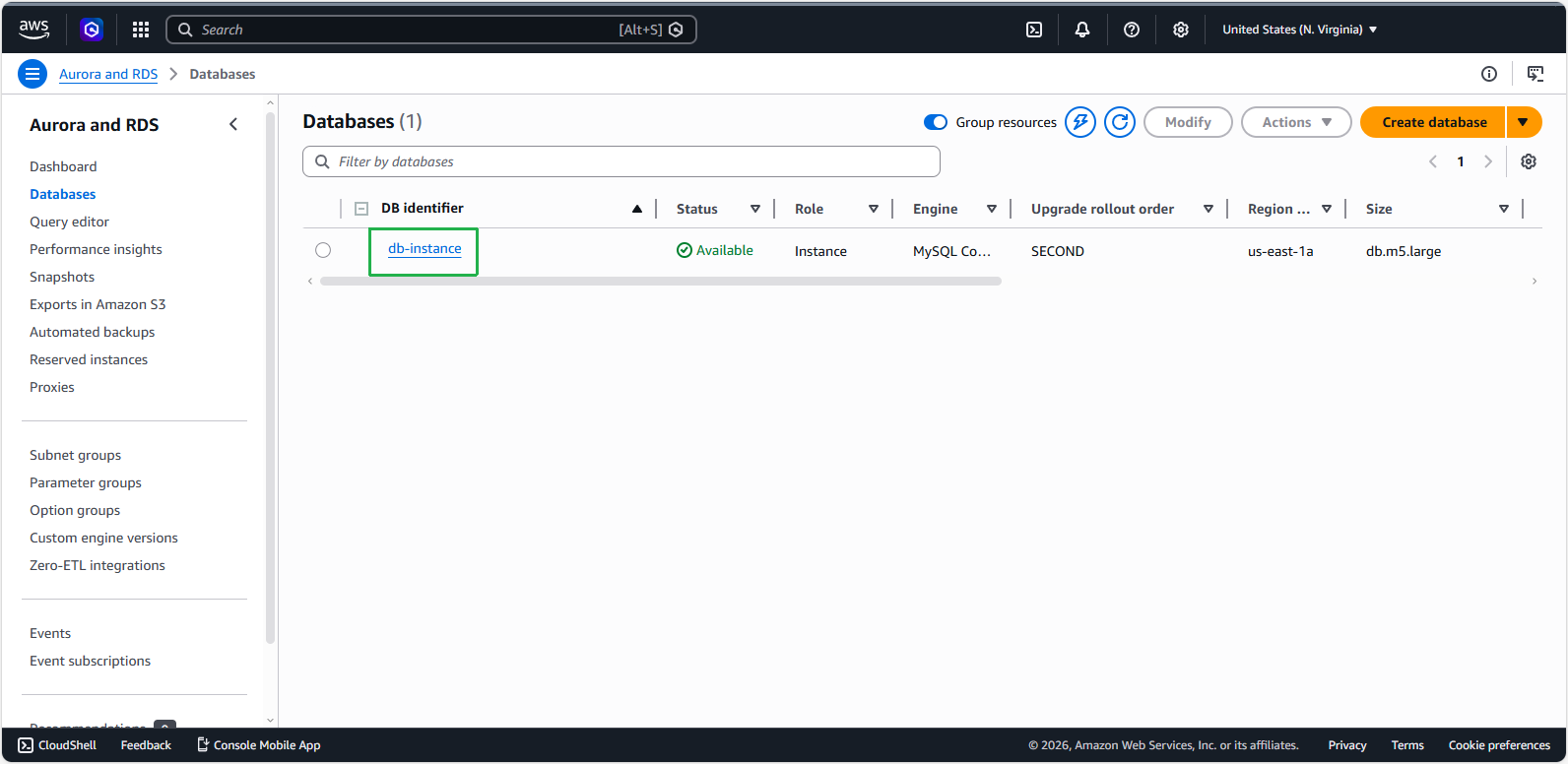Open Custom engine versions

click(x=103, y=538)
